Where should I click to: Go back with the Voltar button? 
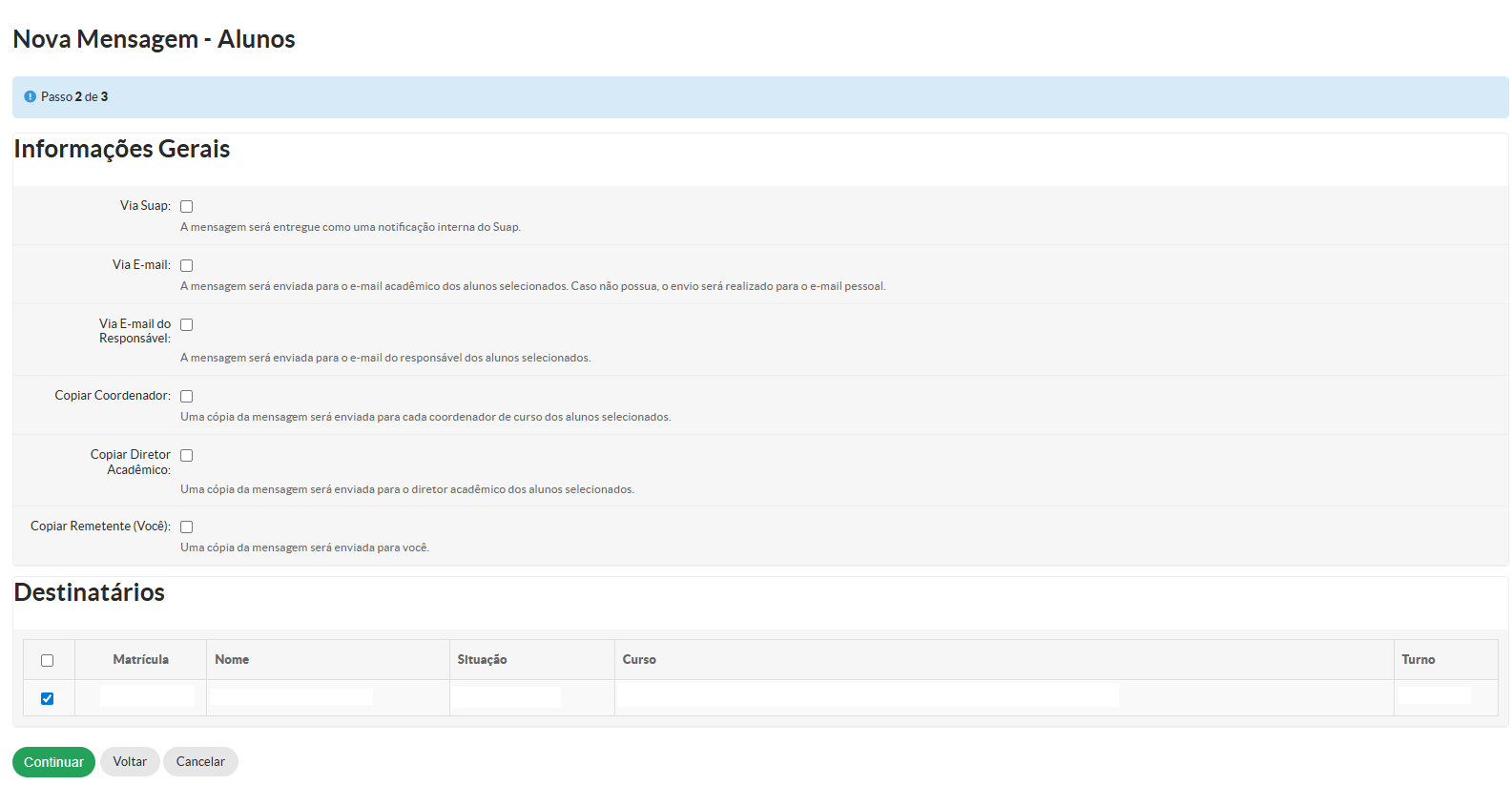tap(130, 761)
